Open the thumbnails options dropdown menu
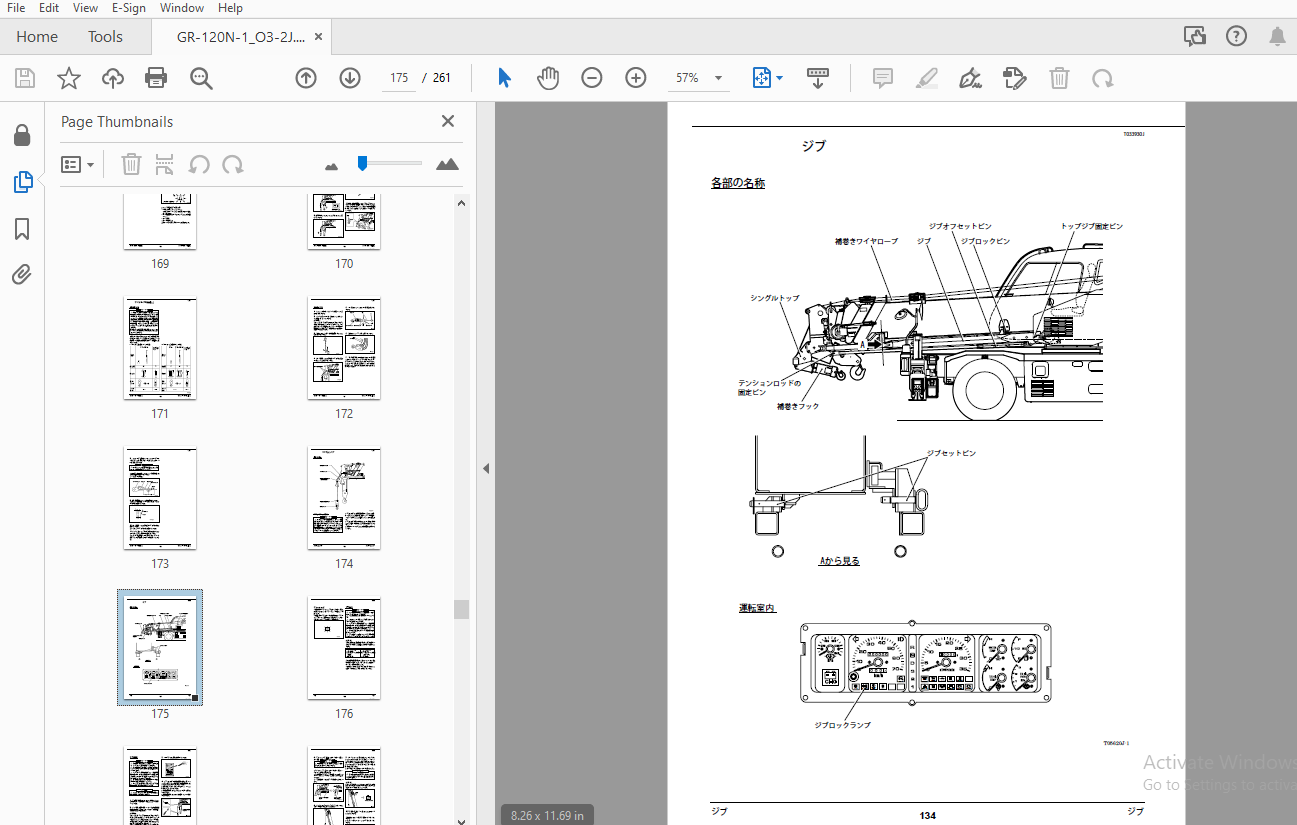 pos(78,164)
